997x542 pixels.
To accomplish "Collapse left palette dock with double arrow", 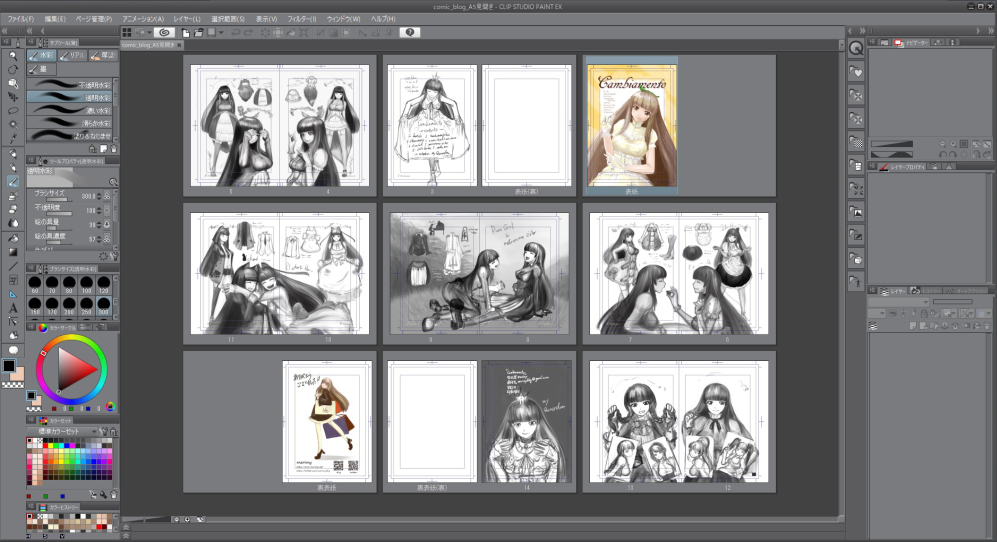I will coord(5,31).
